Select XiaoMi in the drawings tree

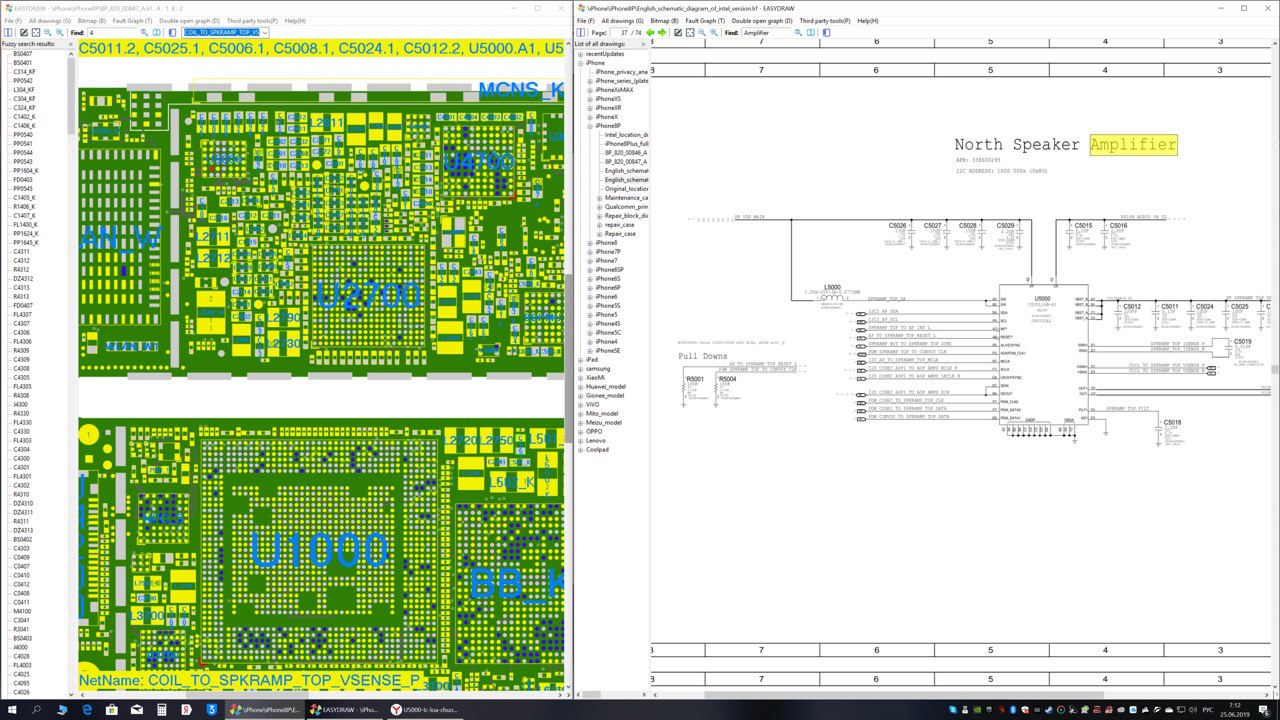click(x=597, y=378)
